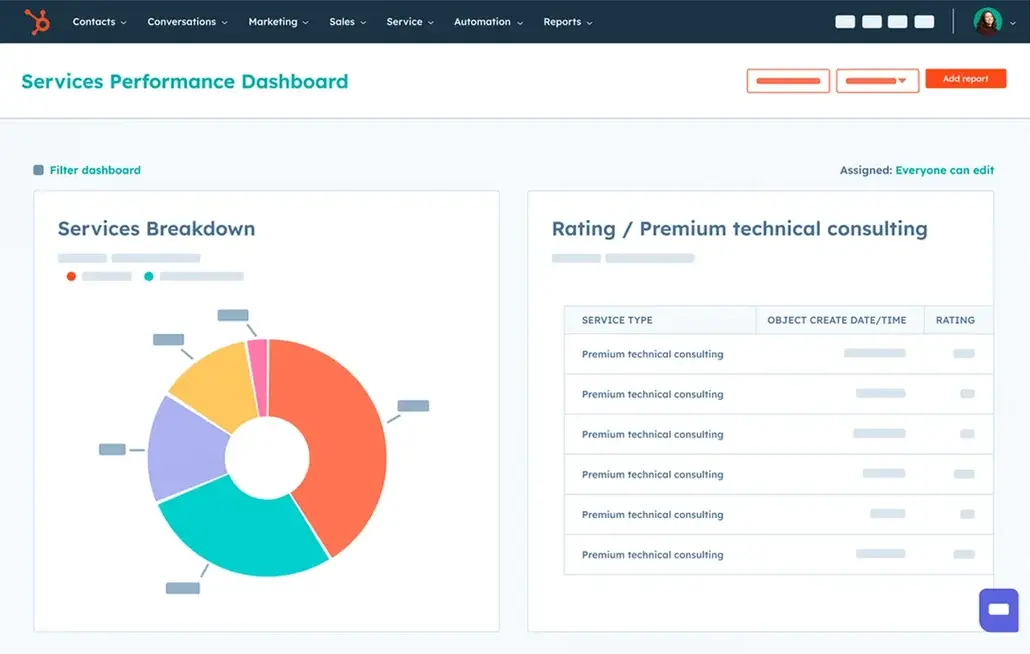Open the account menu chevron beside the avatar

click(x=1012, y=22)
